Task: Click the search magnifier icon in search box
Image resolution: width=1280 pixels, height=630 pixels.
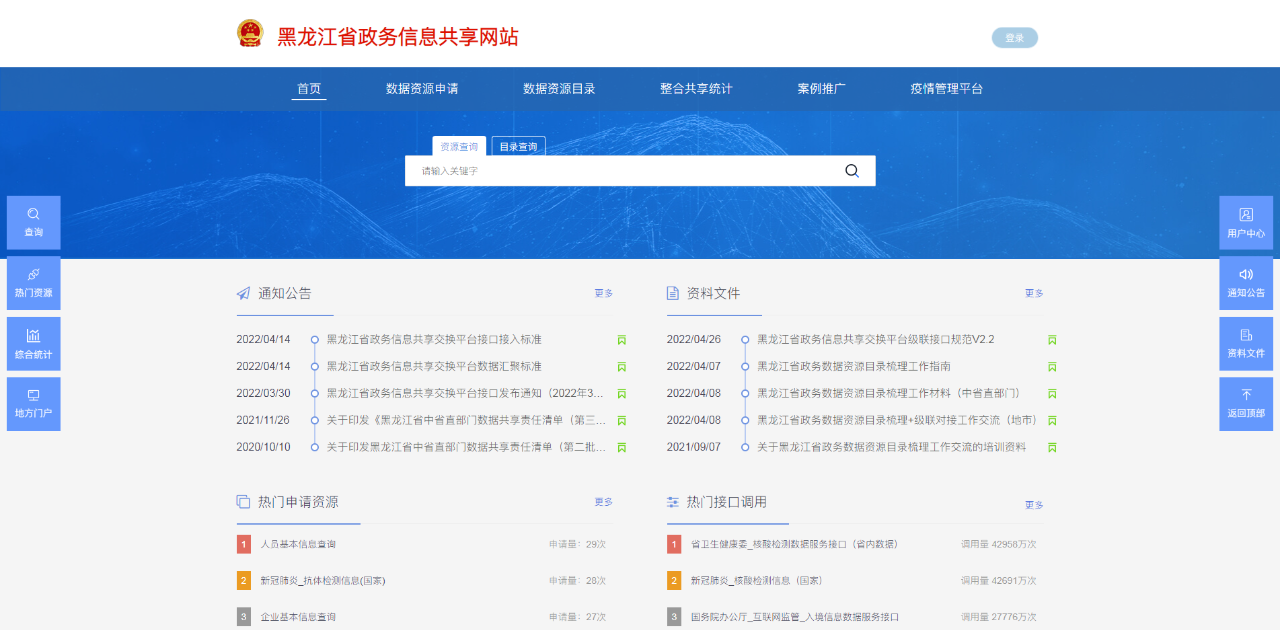Action: 852,171
